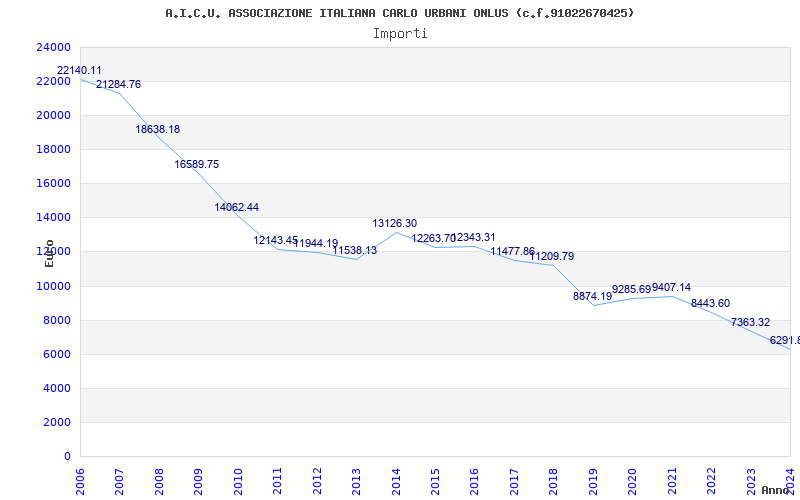Click the data label 21284.76

coord(118,85)
